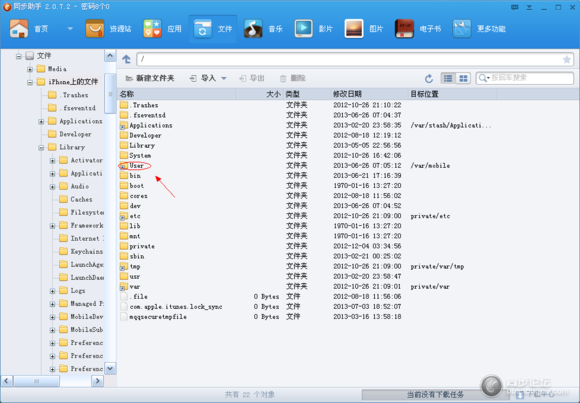This screenshot has height=403, width=580.
Task: Select the .fseventsd folder in the file list
Action: point(143,115)
